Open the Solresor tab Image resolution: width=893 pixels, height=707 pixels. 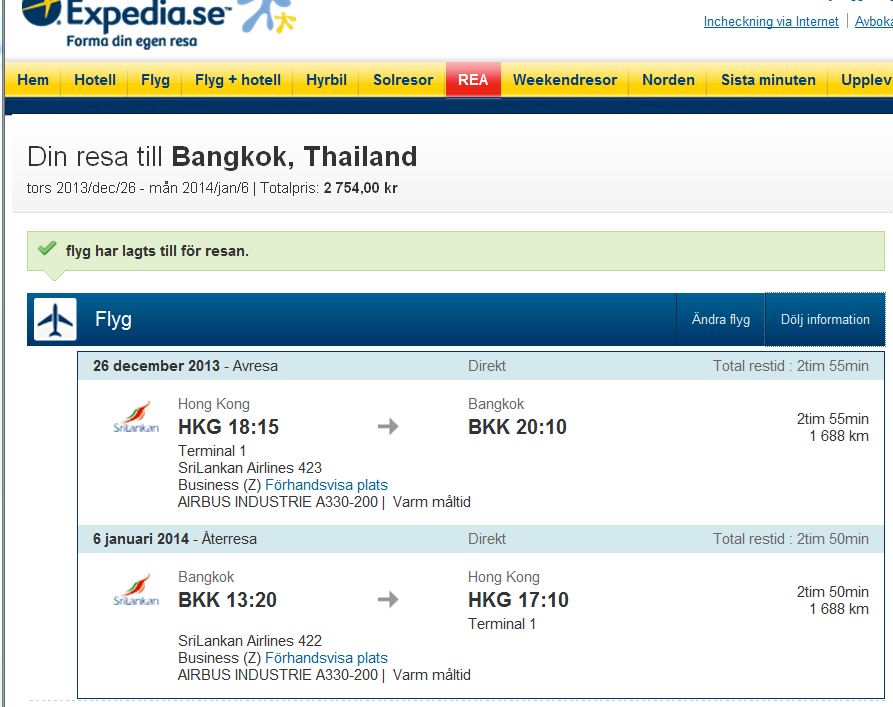[x=403, y=80]
